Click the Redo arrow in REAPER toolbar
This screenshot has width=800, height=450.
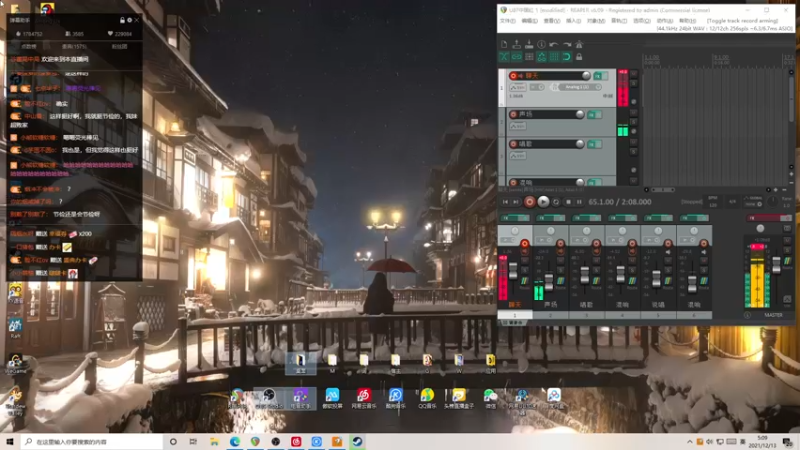click(566, 44)
